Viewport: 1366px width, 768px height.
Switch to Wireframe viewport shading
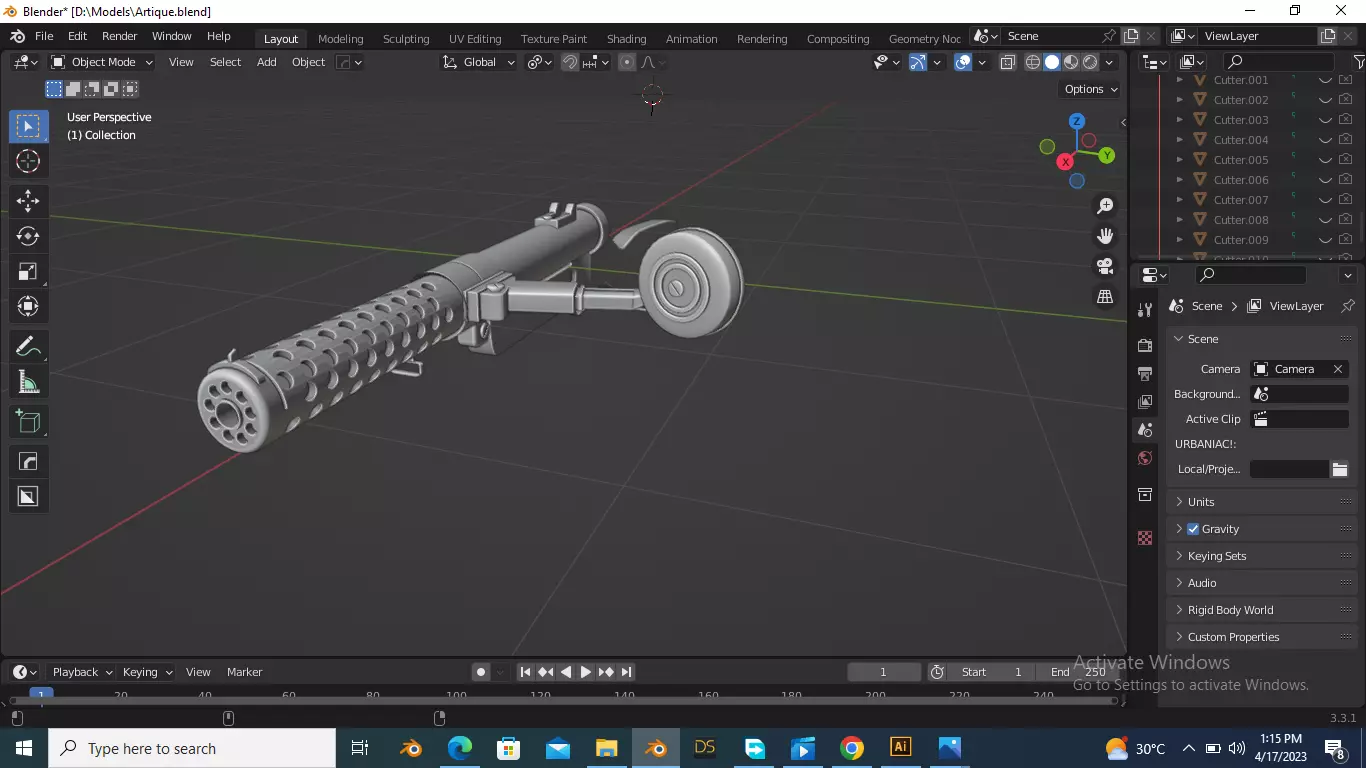click(1033, 62)
